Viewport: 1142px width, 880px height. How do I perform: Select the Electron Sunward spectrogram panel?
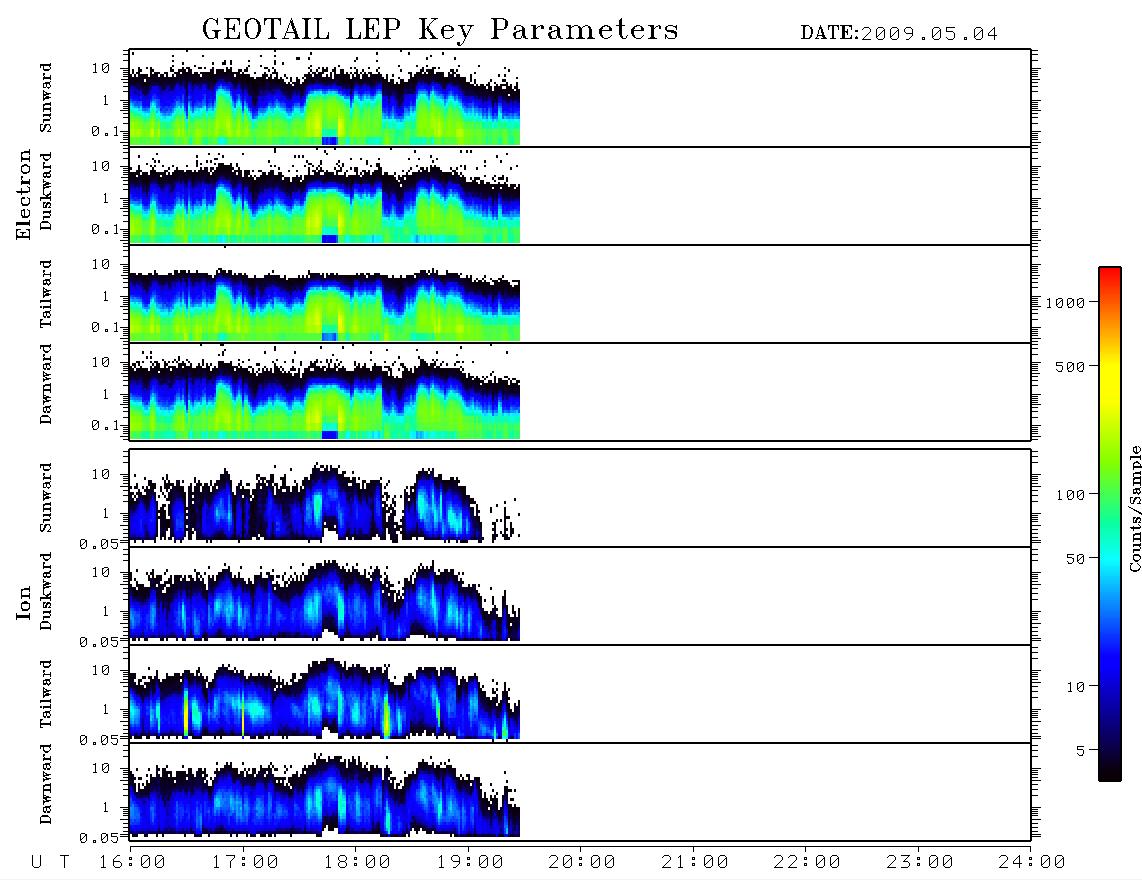[580, 98]
